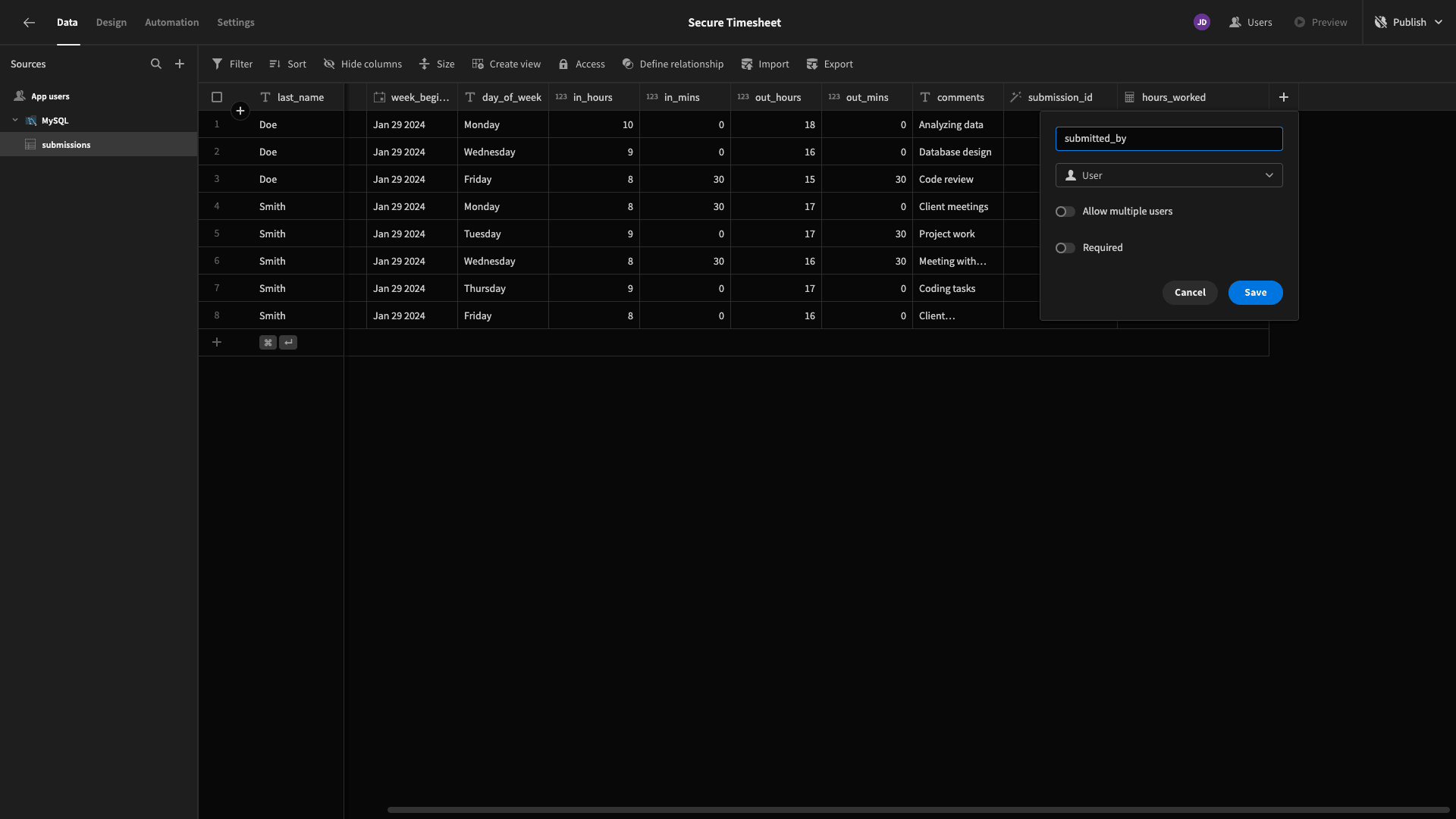Click Define relationship
The image size is (1456, 819).
pos(673,64)
